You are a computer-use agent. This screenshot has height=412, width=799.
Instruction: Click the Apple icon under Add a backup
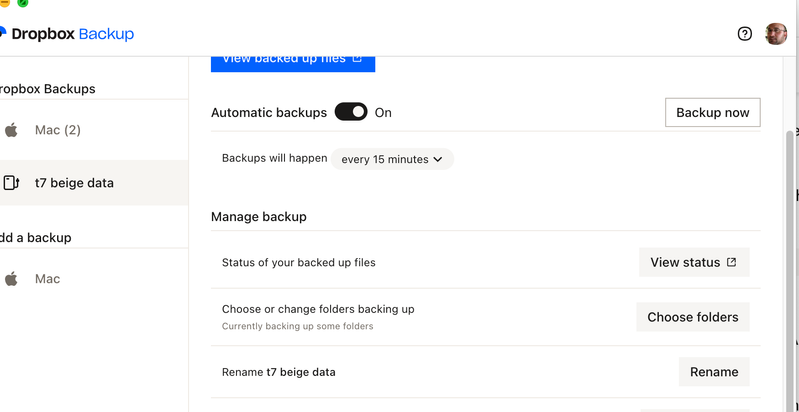click(x=12, y=279)
